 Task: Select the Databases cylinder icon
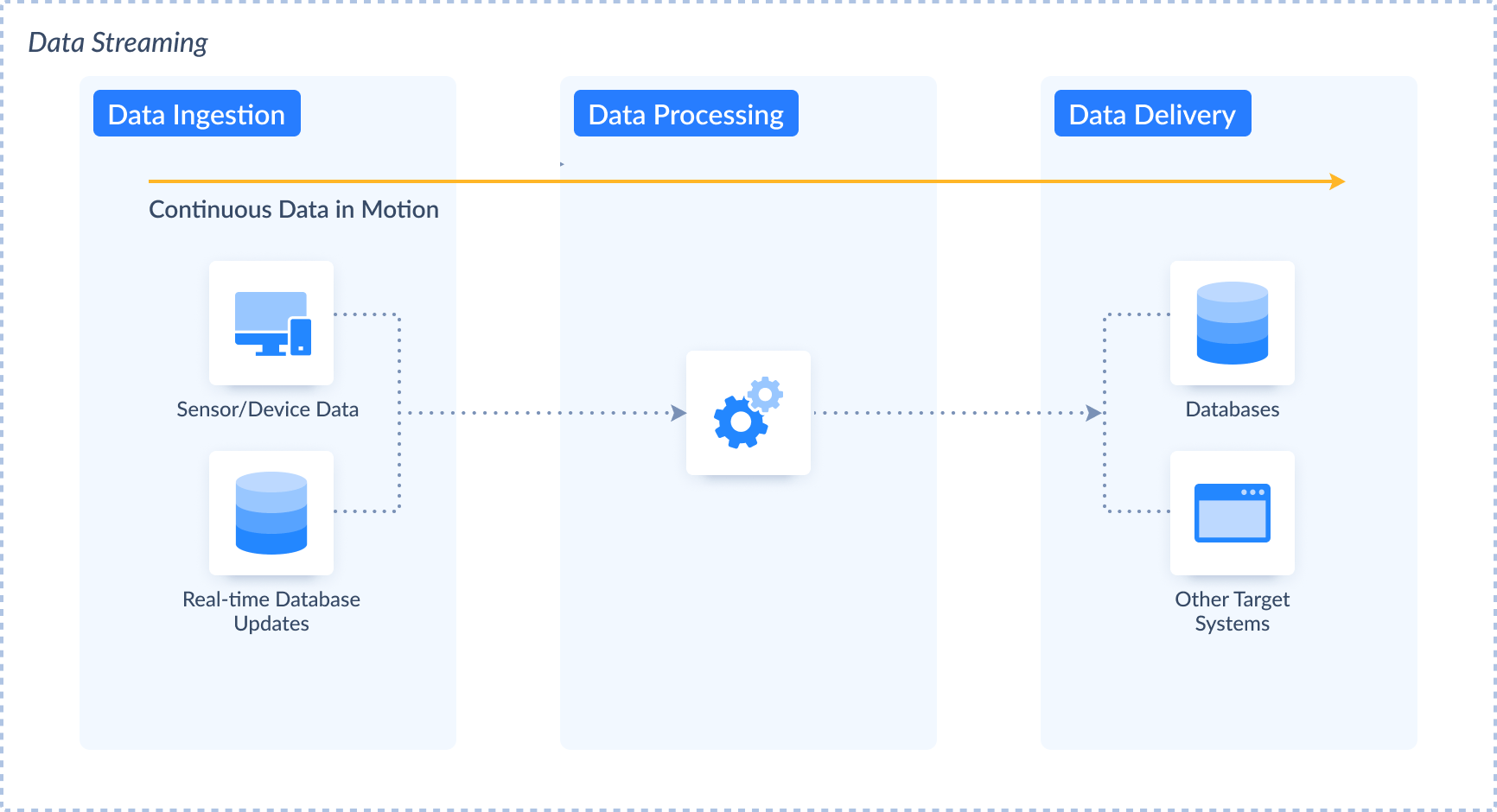(x=1232, y=324)
